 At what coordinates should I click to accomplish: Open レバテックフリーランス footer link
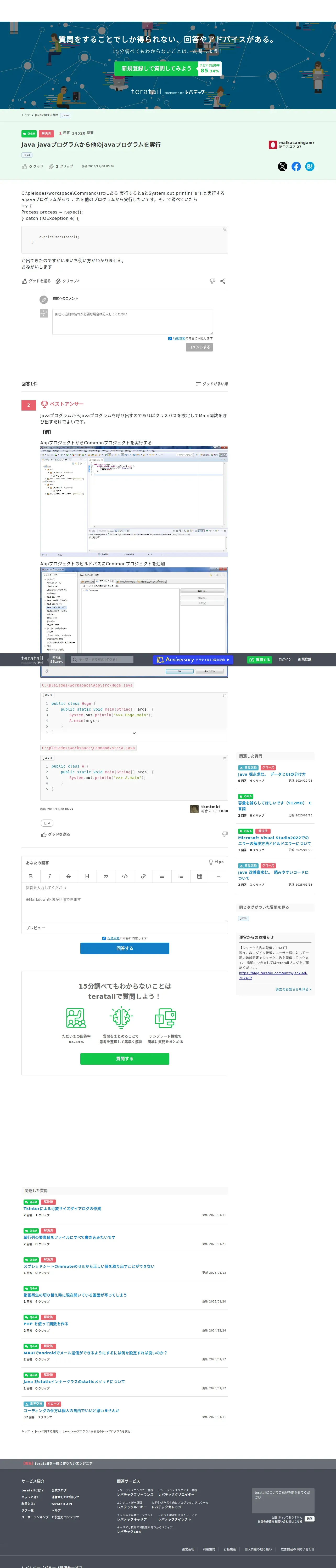[135, 1494]
